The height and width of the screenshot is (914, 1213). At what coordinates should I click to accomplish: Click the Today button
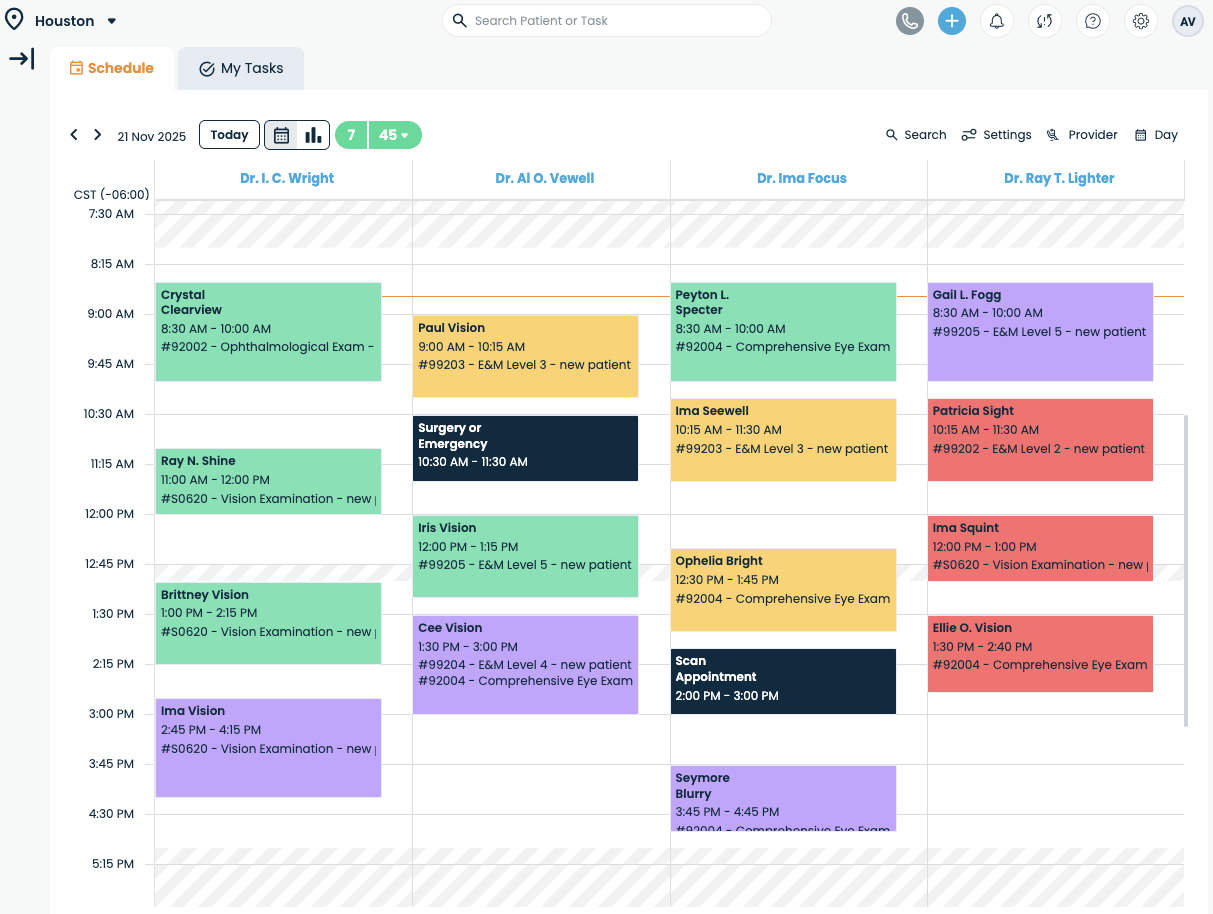coord(229,135)
